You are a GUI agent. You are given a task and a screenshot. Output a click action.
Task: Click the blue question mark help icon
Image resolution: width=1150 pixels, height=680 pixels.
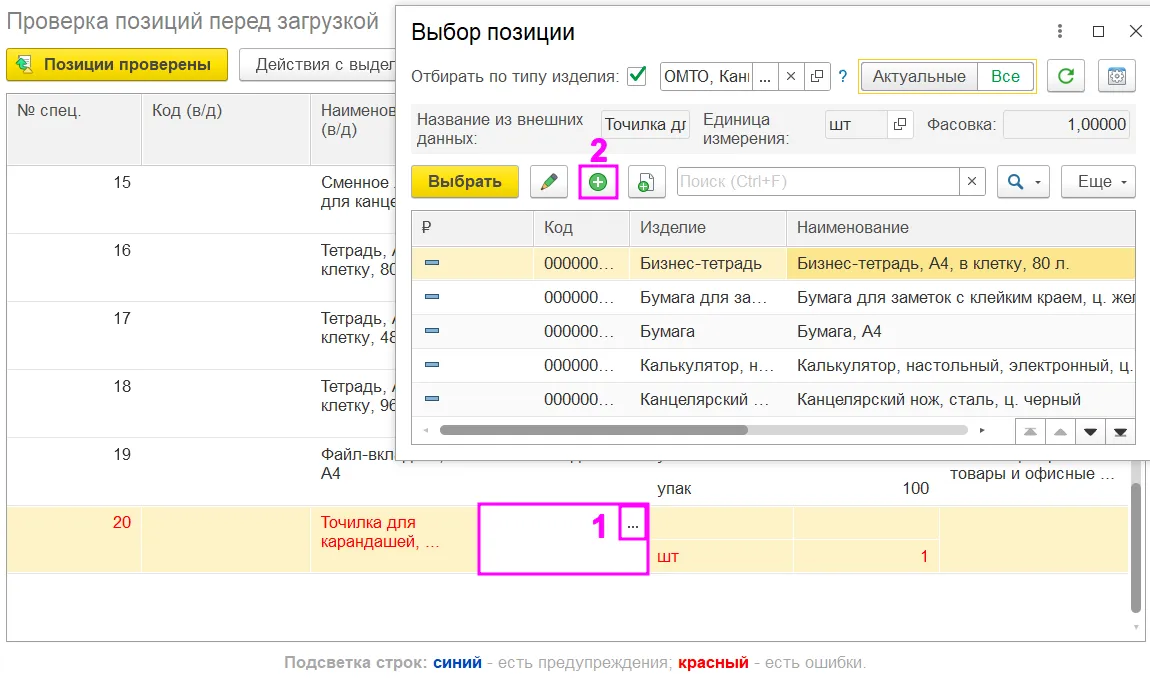[x=843, y=76]
